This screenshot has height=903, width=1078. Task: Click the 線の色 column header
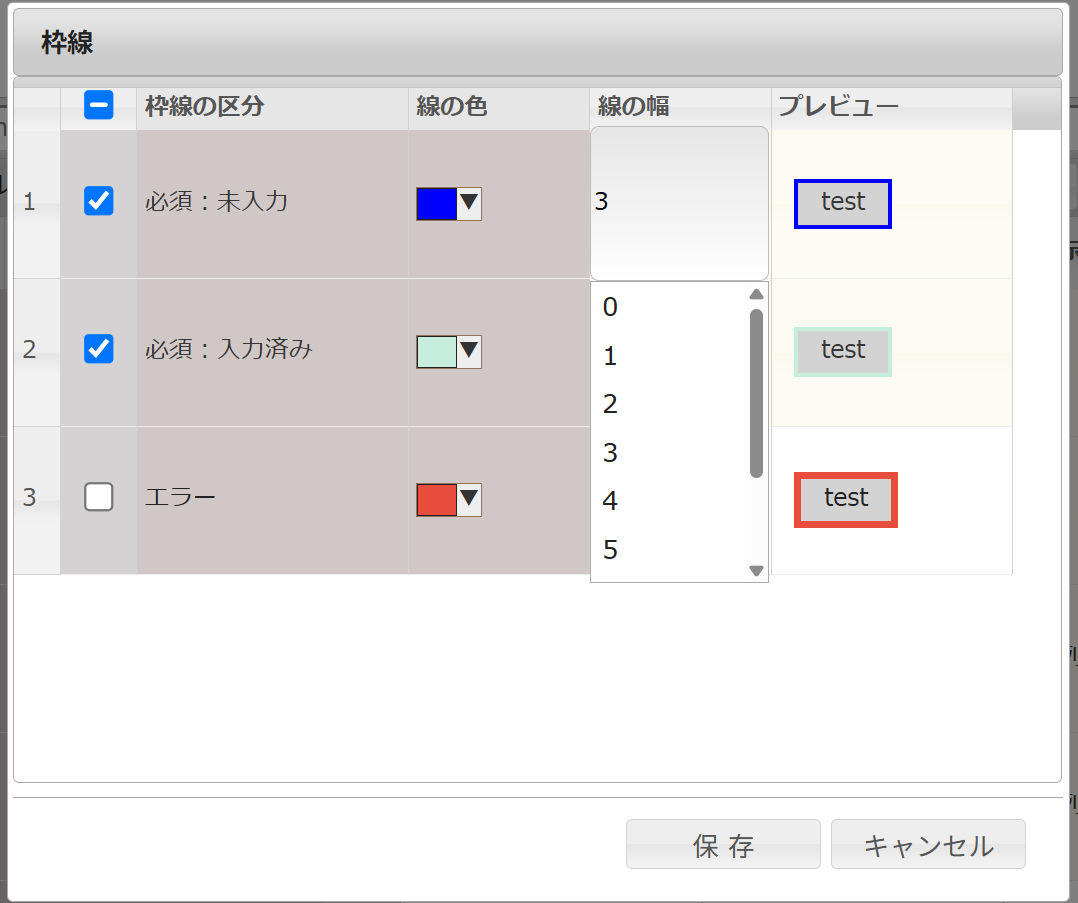point(499,108)
